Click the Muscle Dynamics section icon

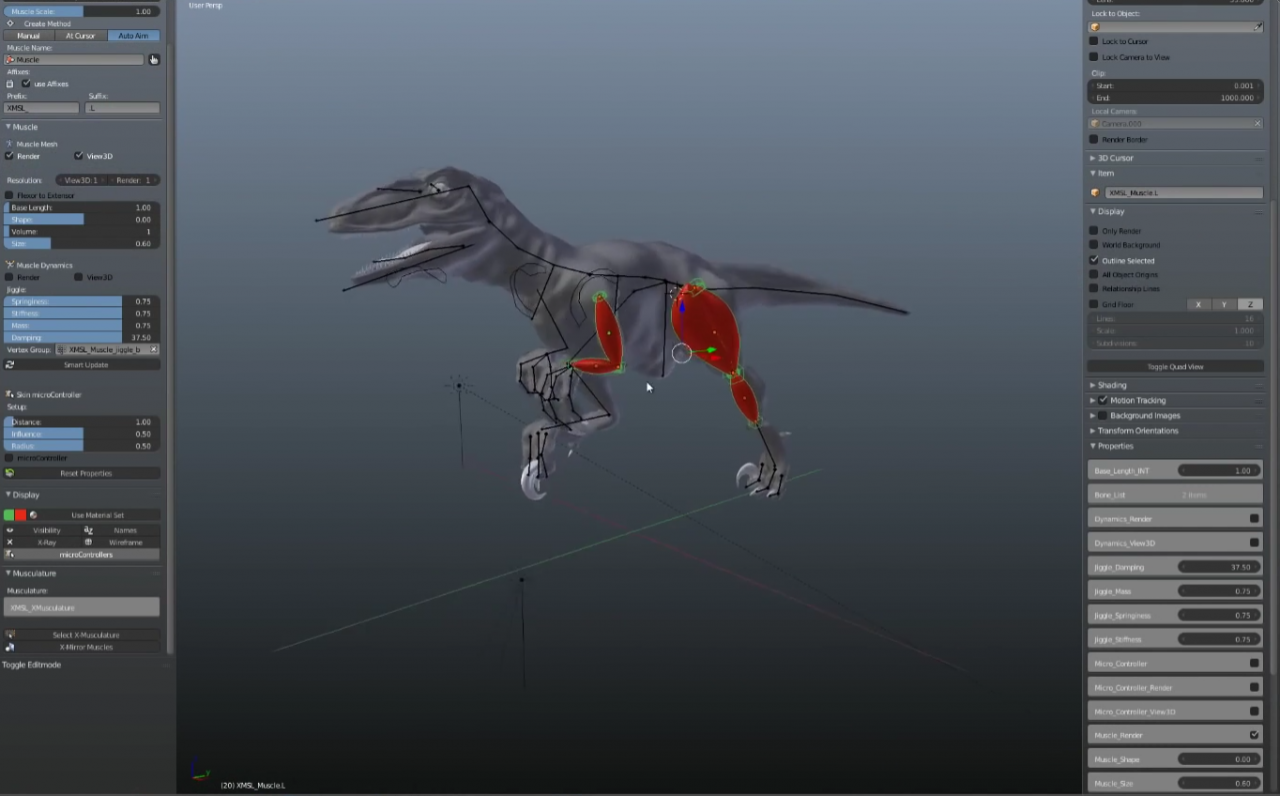point(10,265)
